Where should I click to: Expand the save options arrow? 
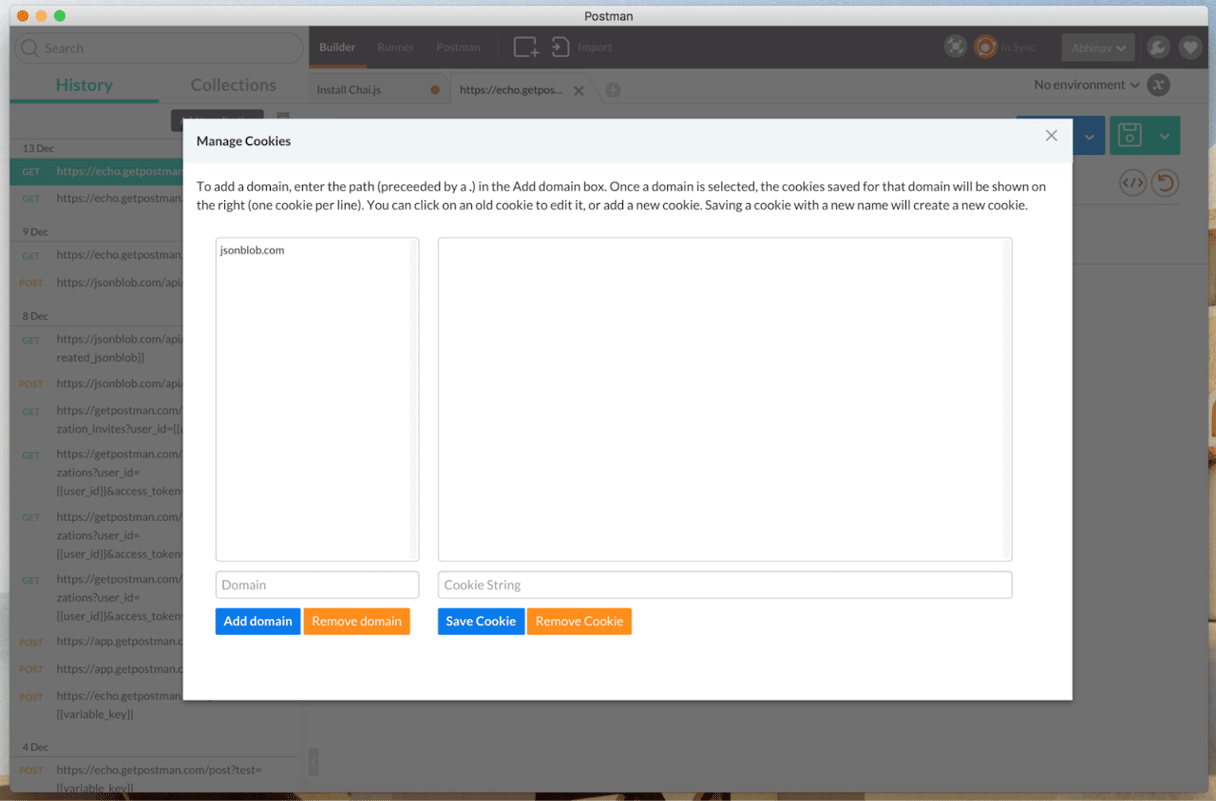click(x=1165, y=136)
